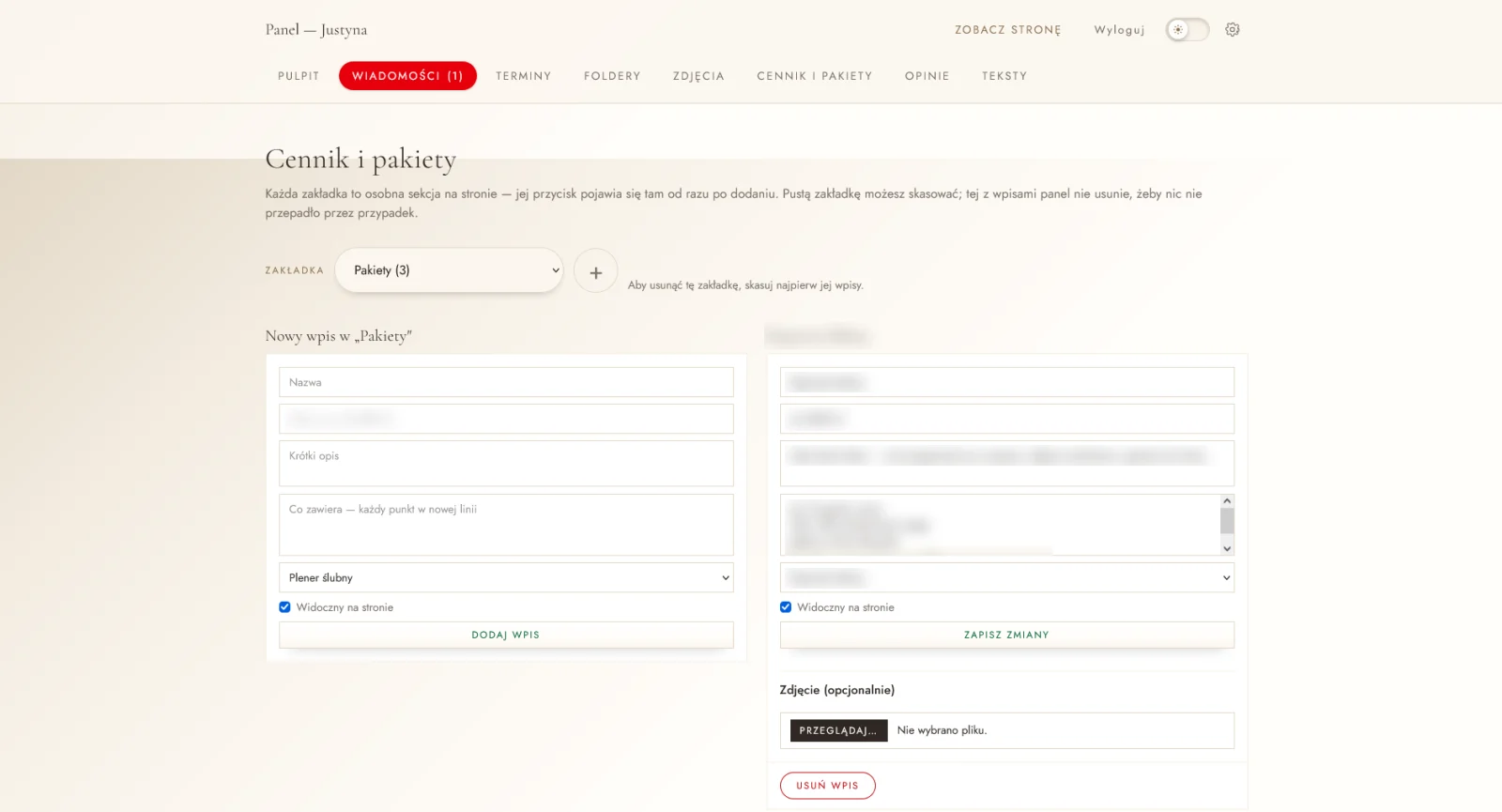Toggle 'Widoczny na stronie' above 'Zapisz zmiany'
Screen dimensions: 1502x812
pos(786,607)
